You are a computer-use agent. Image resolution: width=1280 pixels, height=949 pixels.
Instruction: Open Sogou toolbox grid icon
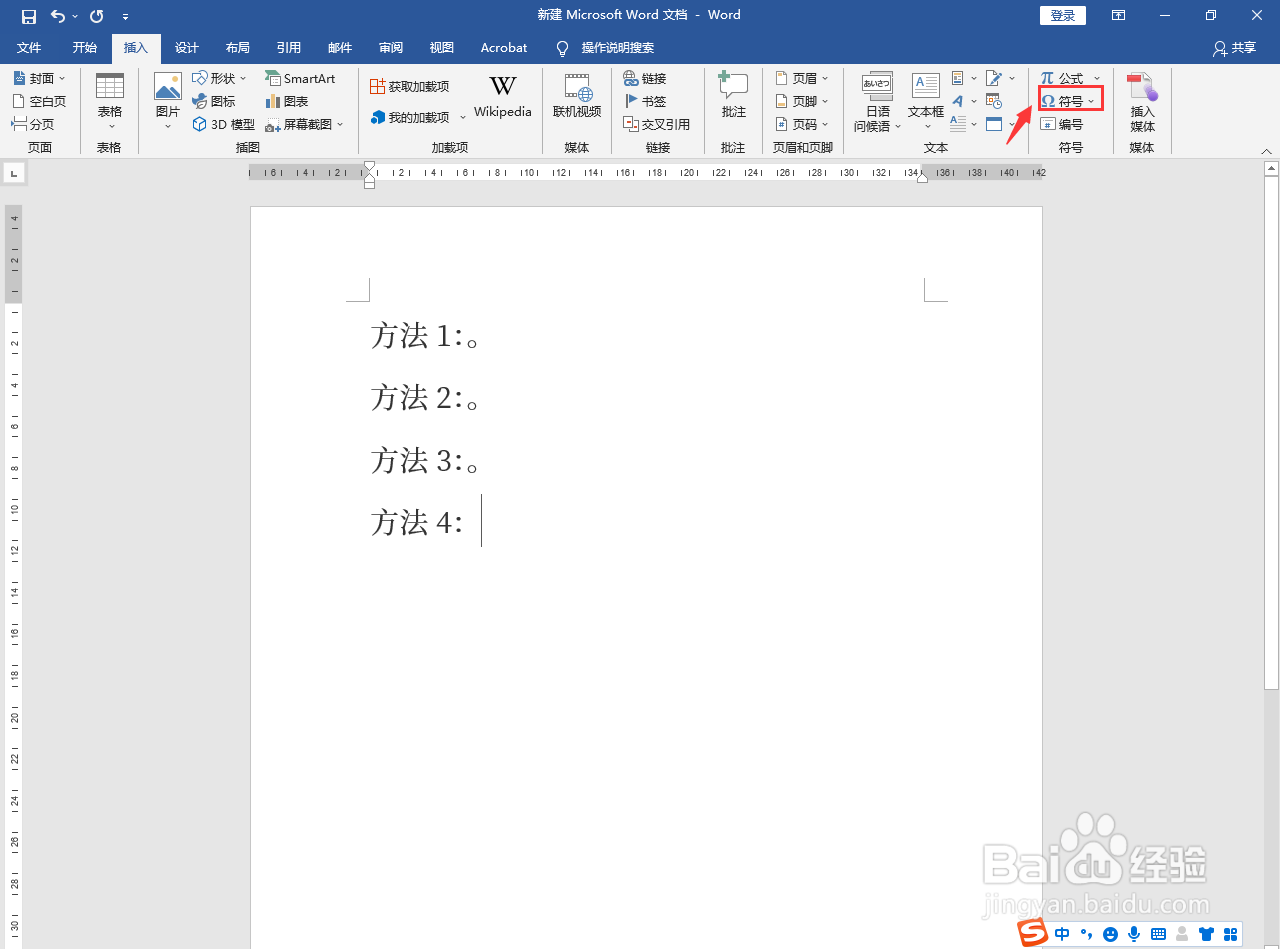[x=1229, y=934]
